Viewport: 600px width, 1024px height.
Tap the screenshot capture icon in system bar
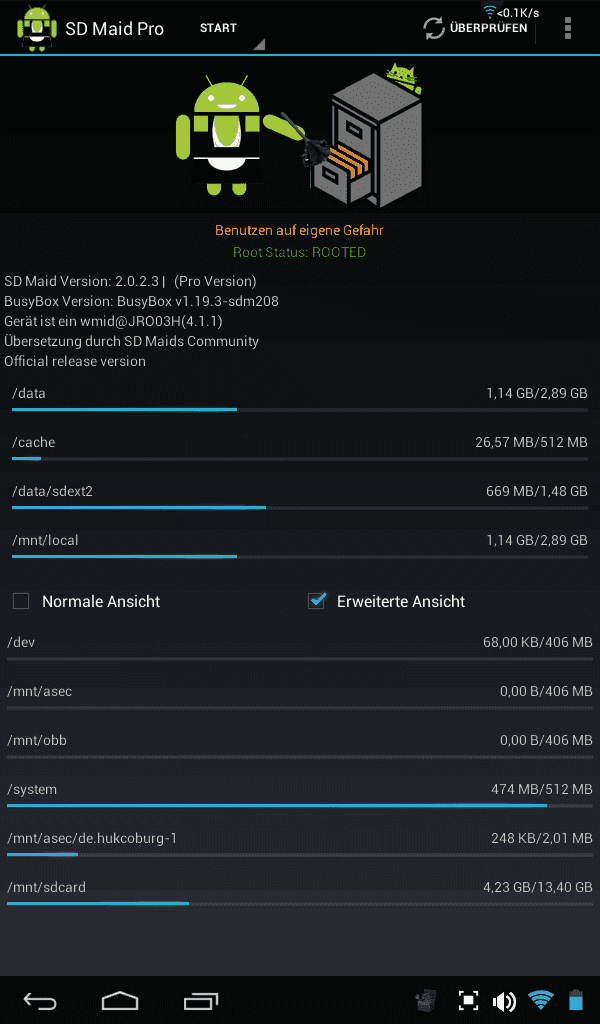click(x=468, y=1000)
